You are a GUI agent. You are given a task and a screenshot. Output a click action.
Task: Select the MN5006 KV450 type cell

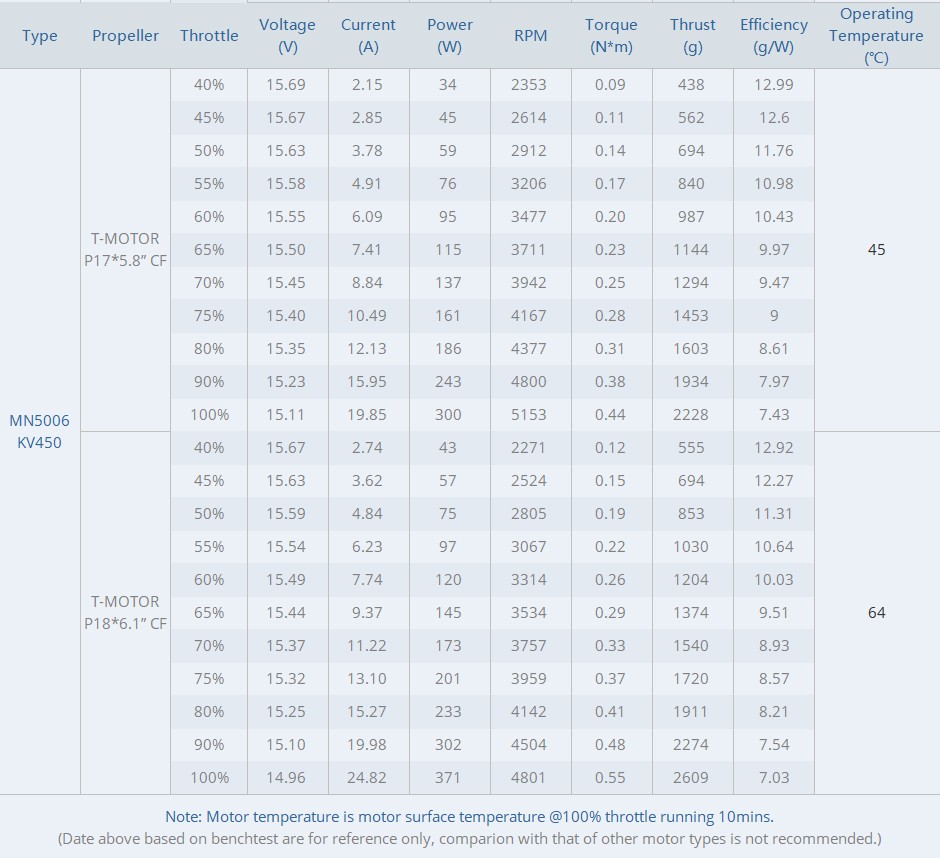(40, 432)
